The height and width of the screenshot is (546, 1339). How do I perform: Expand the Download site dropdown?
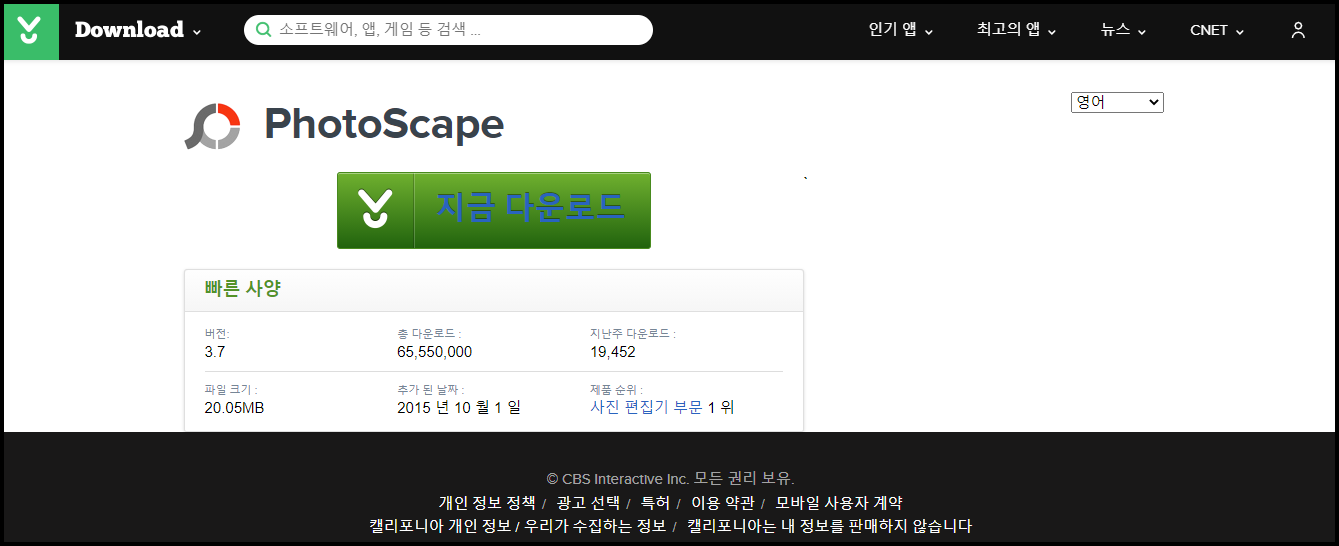(x=138, y=30)
